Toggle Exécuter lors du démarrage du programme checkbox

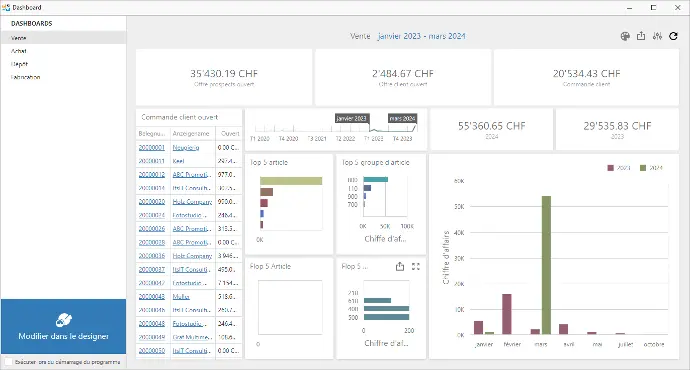[8, 362]
